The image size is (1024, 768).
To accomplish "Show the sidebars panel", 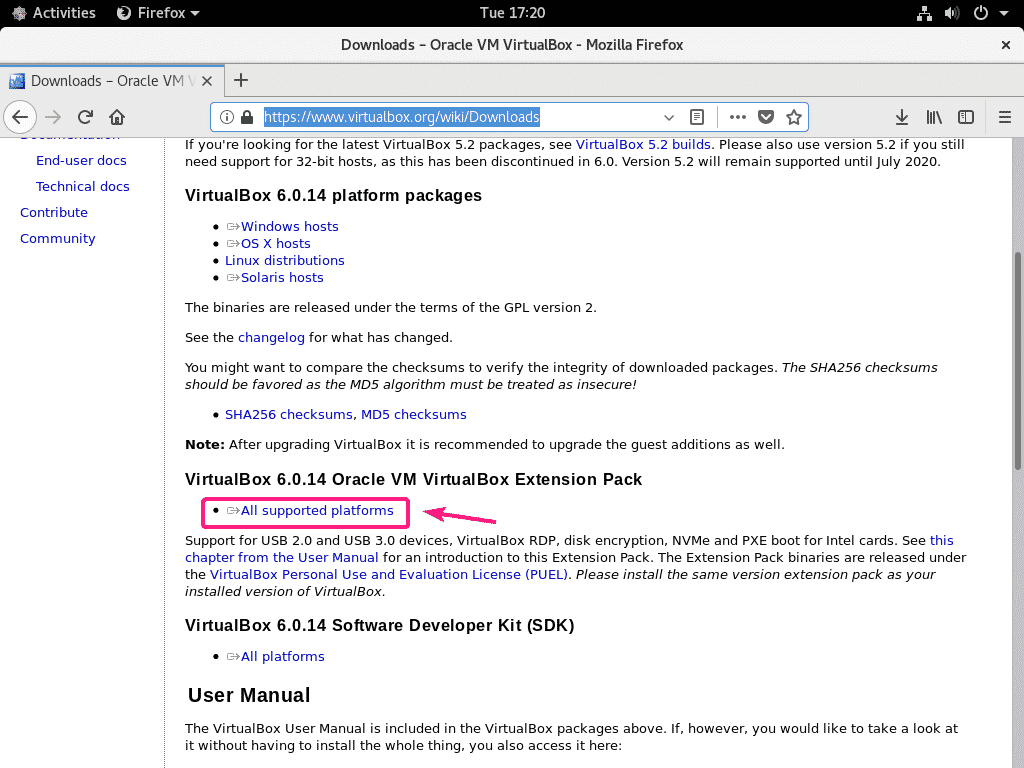I will point(966,117).
